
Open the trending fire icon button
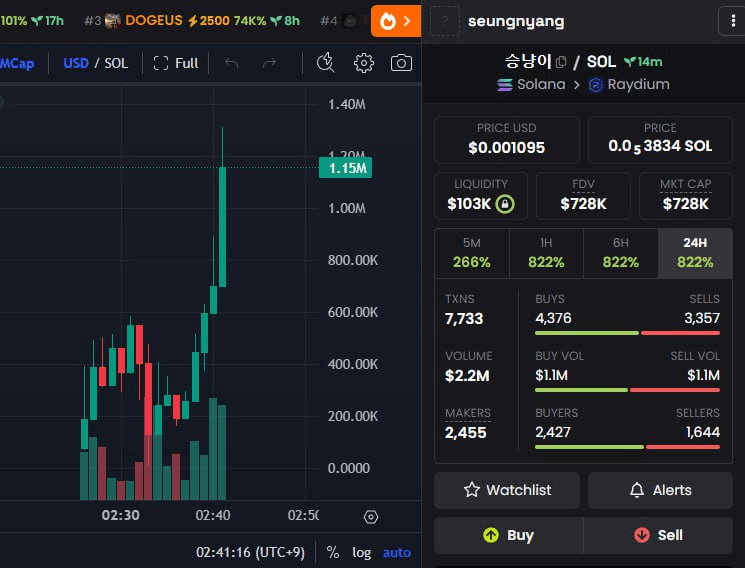[395, 21]
